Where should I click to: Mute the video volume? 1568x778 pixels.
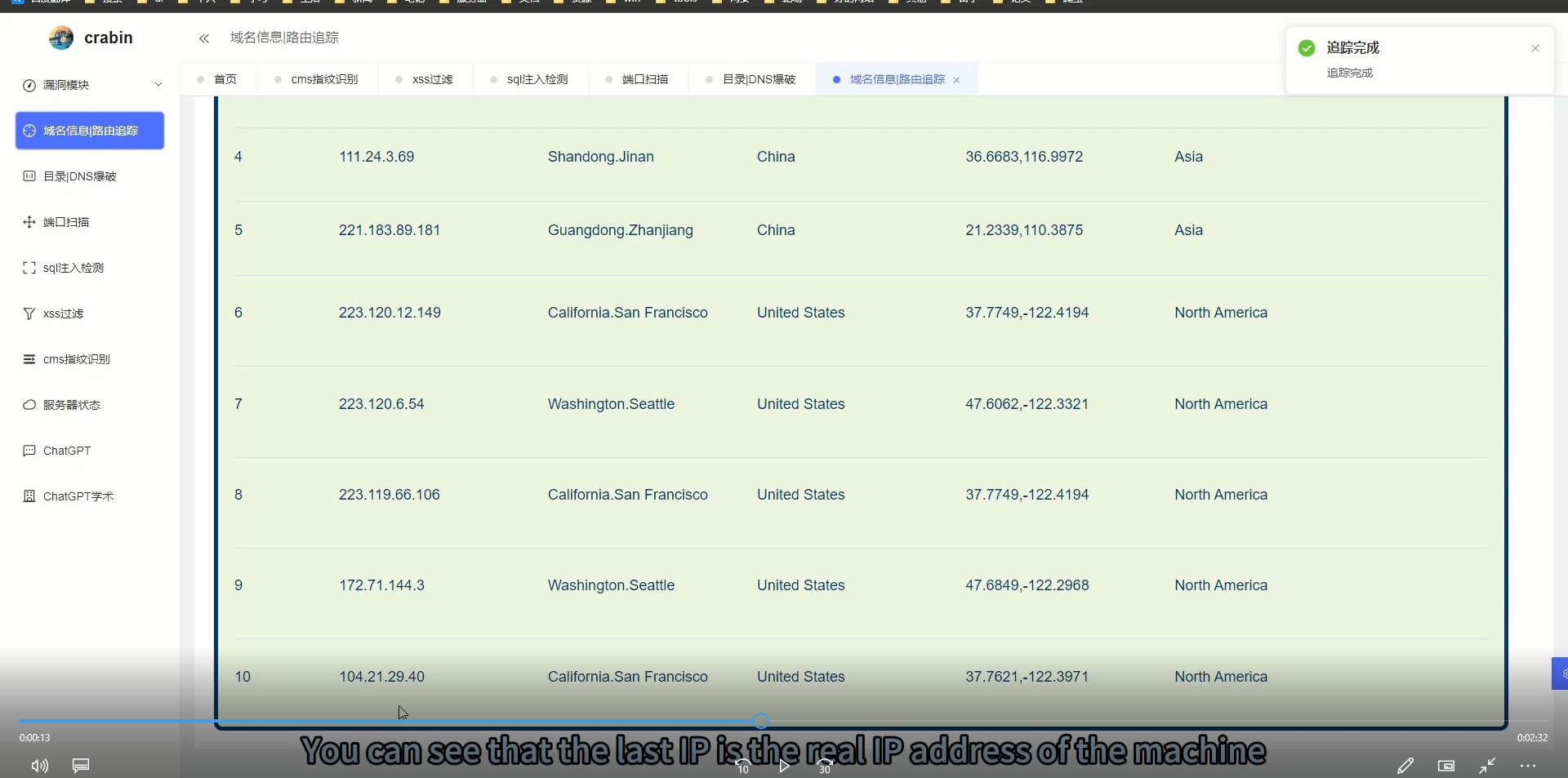[39, 766]
